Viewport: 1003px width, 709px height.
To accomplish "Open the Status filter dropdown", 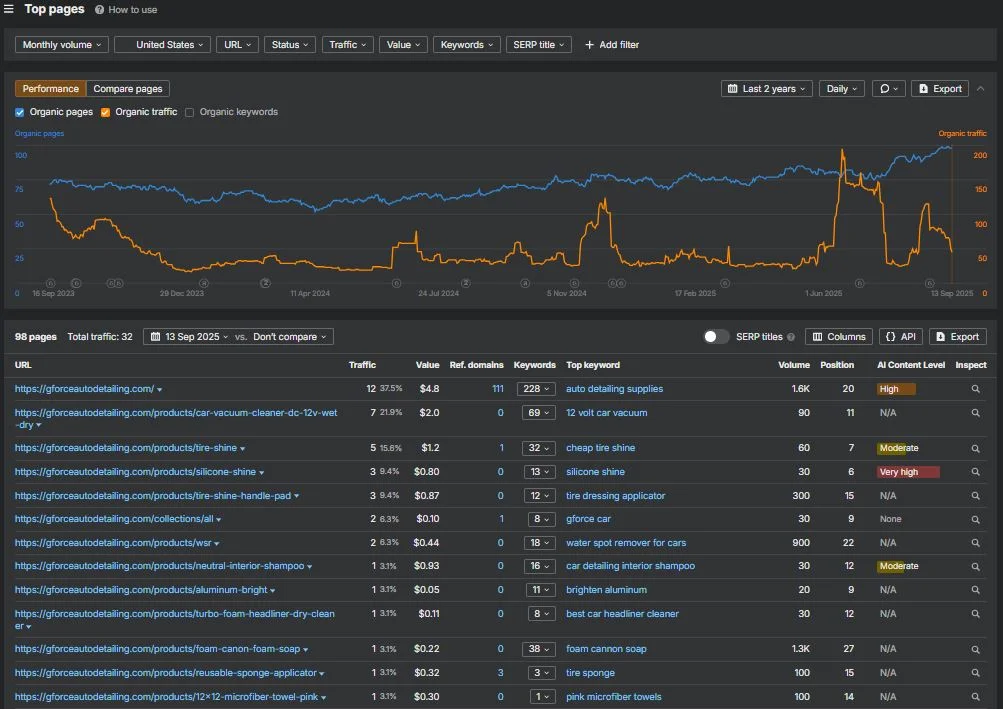I will [290, 45].
